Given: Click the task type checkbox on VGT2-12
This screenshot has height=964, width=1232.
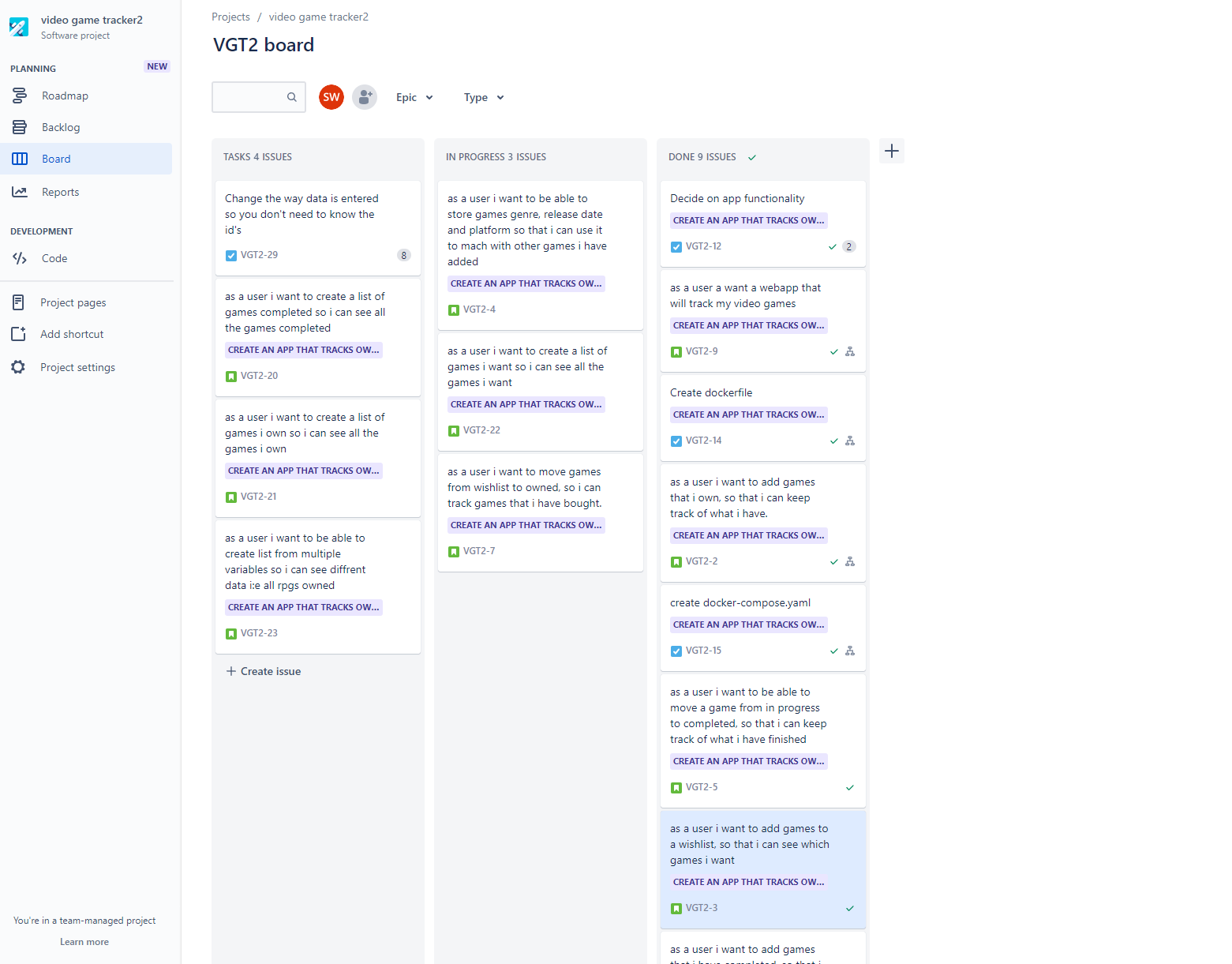Looking at the screenshot, I should (676, 246).
